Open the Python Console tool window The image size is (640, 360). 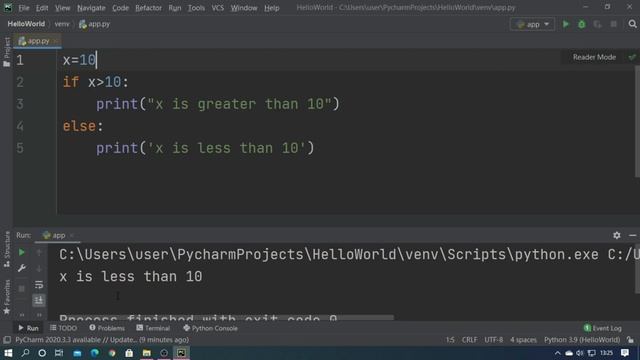pos(210,328)
